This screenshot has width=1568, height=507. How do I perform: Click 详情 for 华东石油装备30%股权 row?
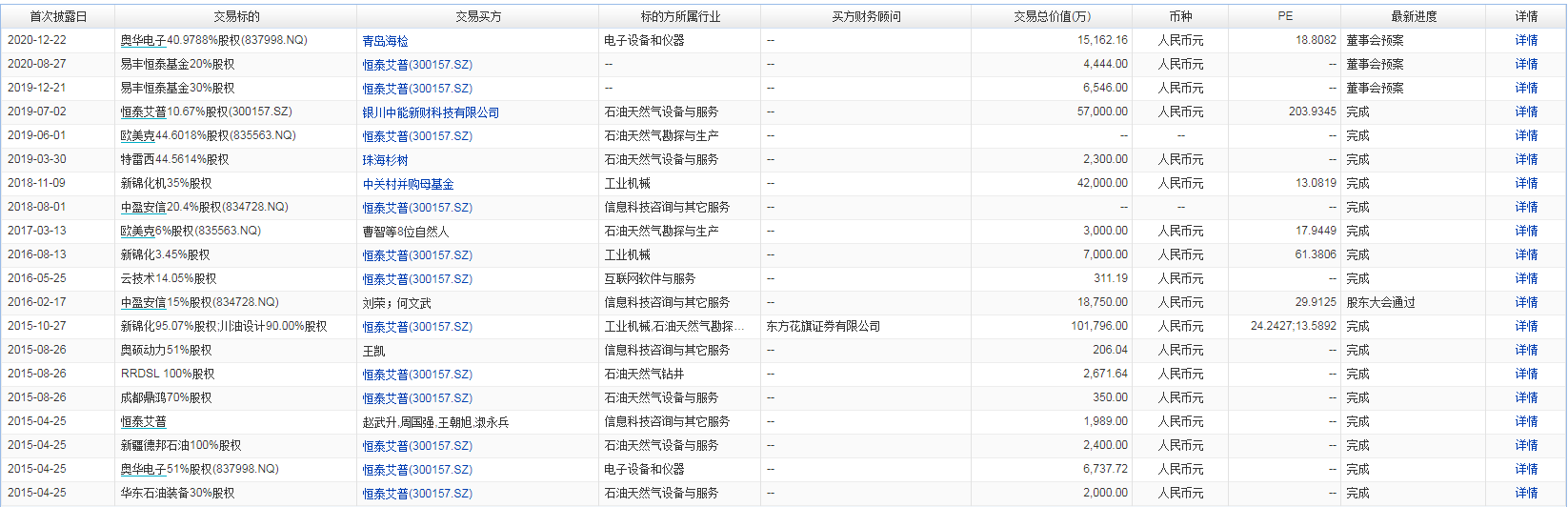(x=1526, y=493)
